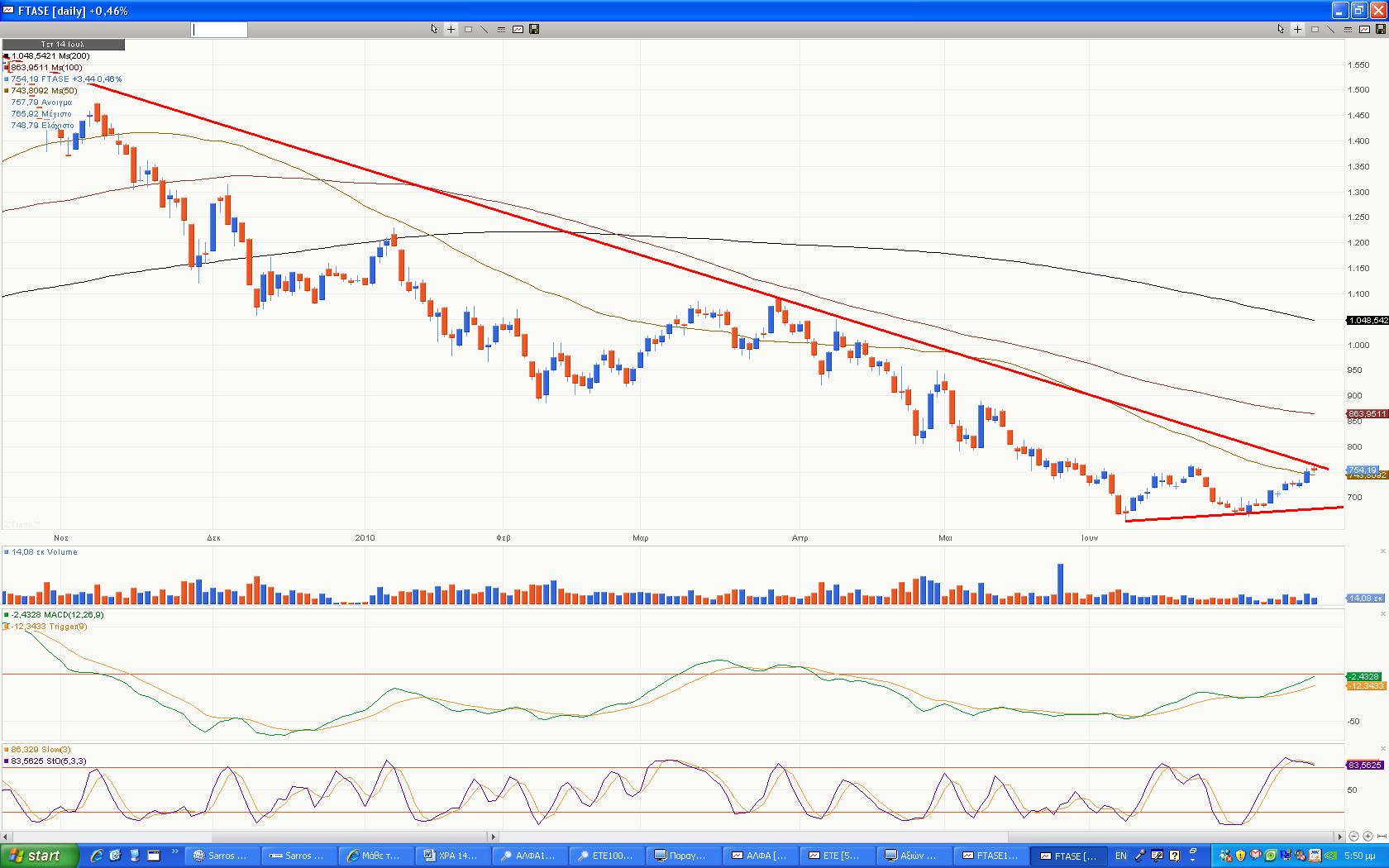Click the Gmail notifier tray icon
1389x868 pixels.
[x=1256, y=856]
